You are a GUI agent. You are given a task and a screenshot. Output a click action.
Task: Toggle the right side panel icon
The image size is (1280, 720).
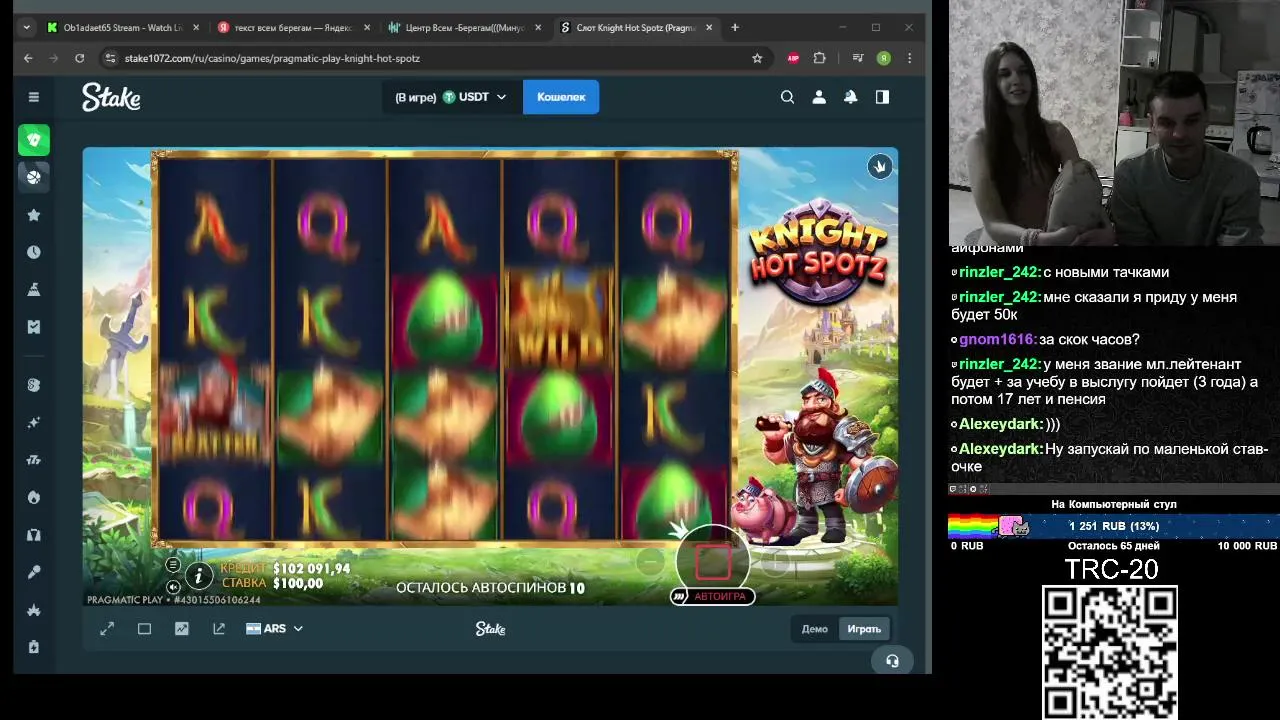(882, 97)
